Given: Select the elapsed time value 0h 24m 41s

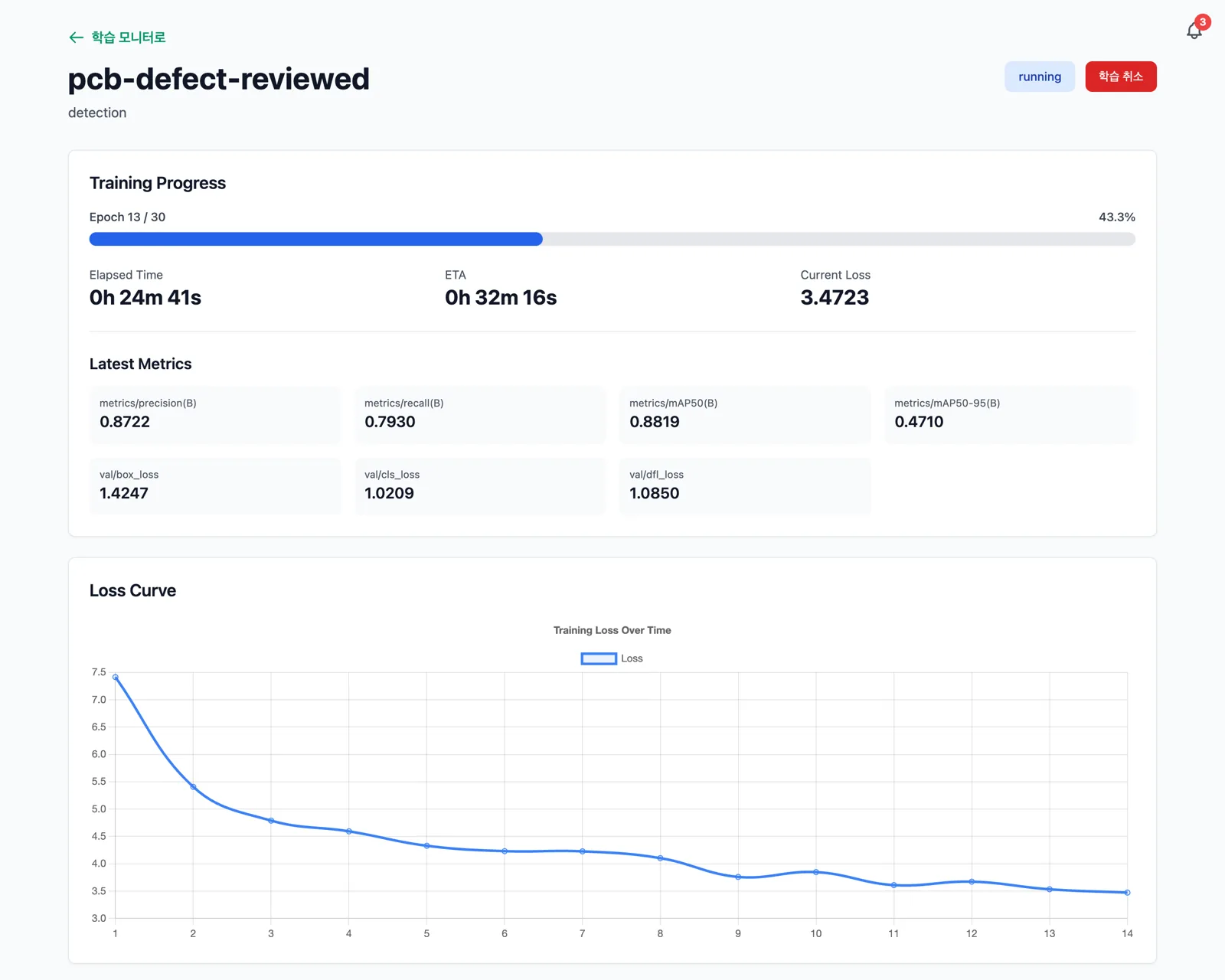Looking at the screenshot, I should point(145,298).
